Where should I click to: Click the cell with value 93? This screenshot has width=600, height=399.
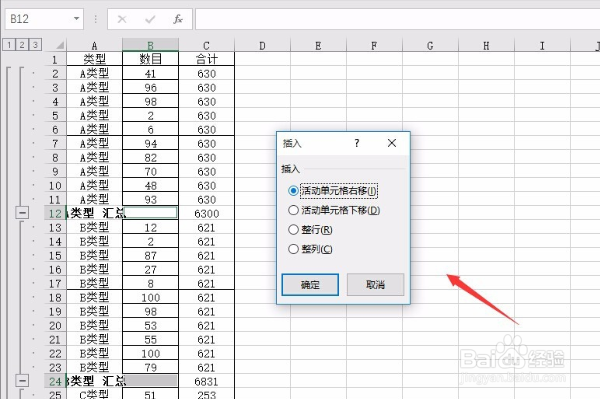(150, 199)
